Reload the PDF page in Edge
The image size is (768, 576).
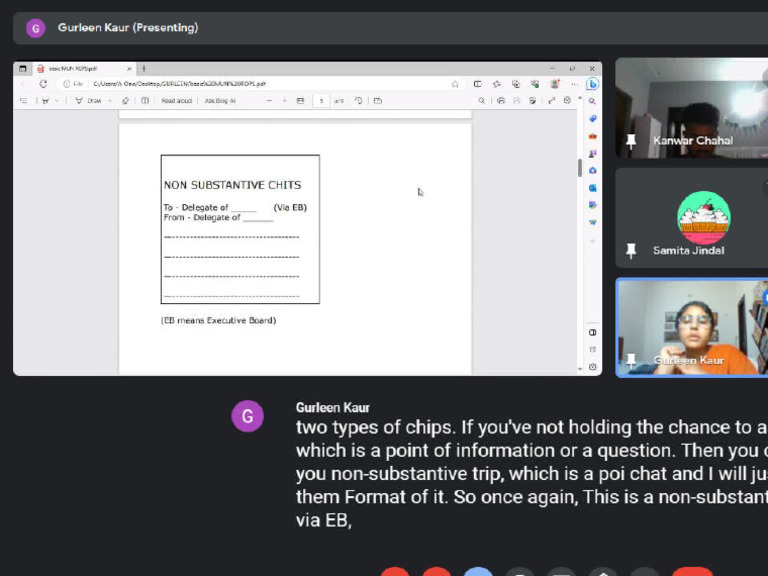click(x=43, y=84)
